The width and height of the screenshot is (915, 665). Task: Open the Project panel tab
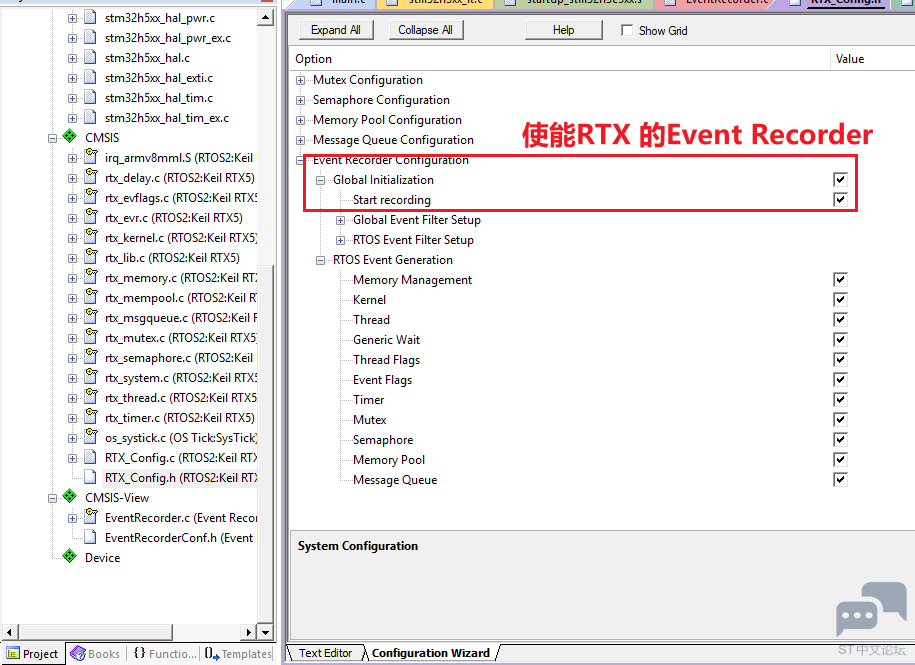33,653
